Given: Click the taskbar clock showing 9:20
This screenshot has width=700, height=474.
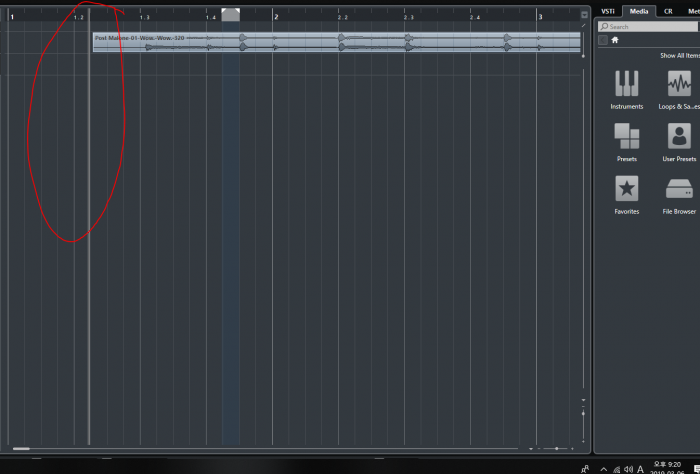Looking at the screenshot, I should point(667,468).
